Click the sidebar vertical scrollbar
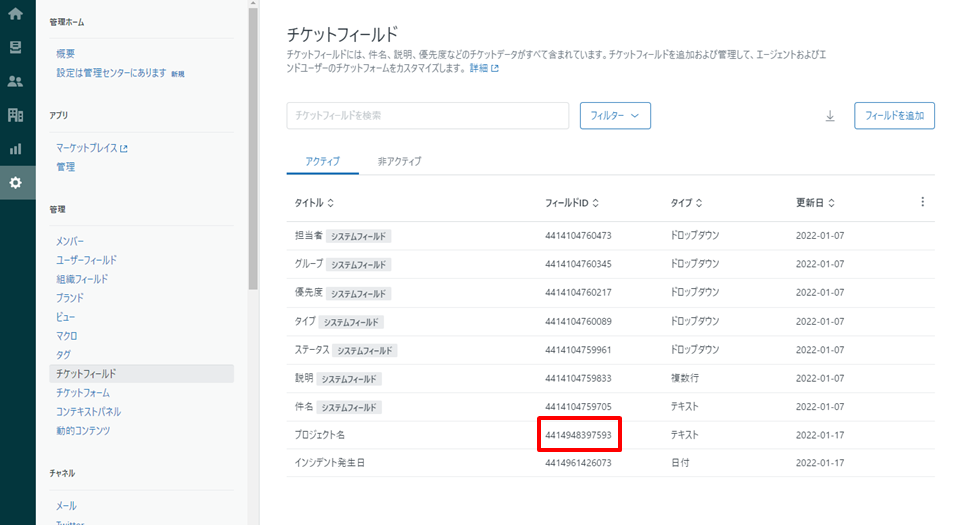Image resolution: width=962 pixels, height=525 pixels. pos(253,147)
